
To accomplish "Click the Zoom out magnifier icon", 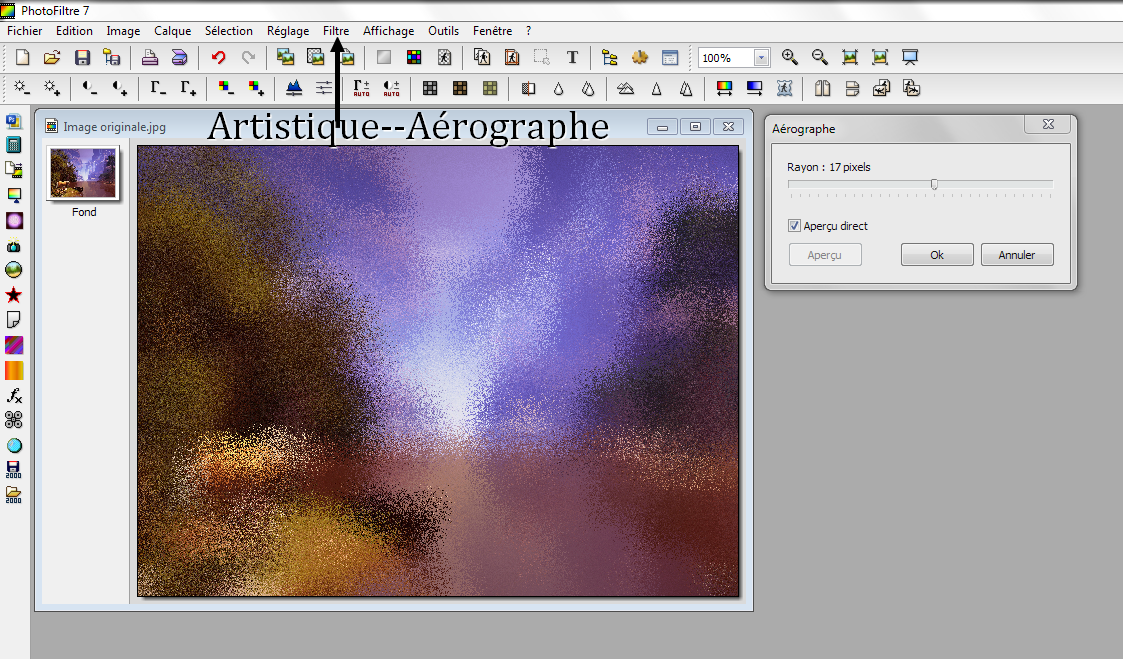I will (x=819, y=58).
